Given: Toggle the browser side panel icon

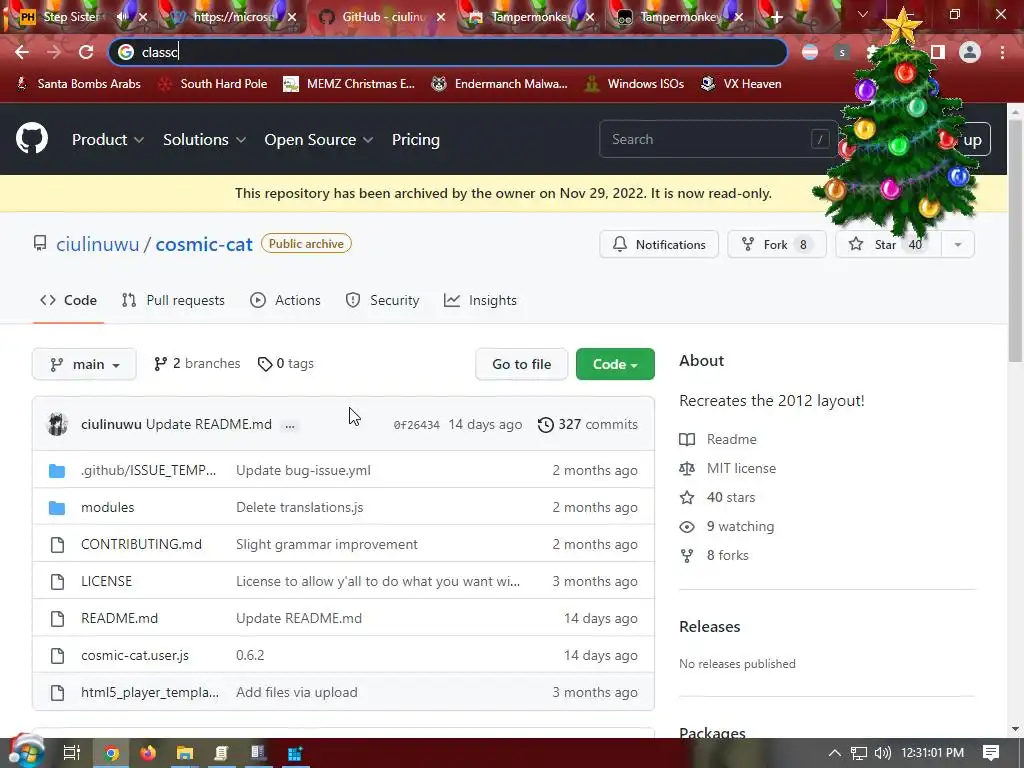Looking at the screenshot, I should click(938, 52).
